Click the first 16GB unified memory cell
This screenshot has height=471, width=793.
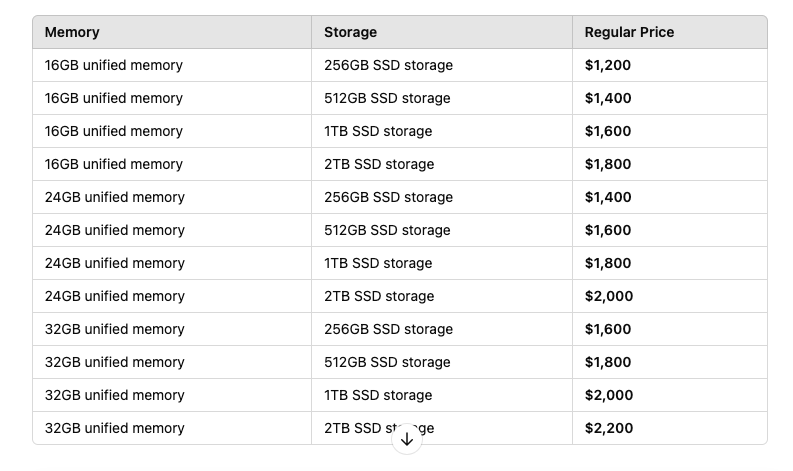114,65
